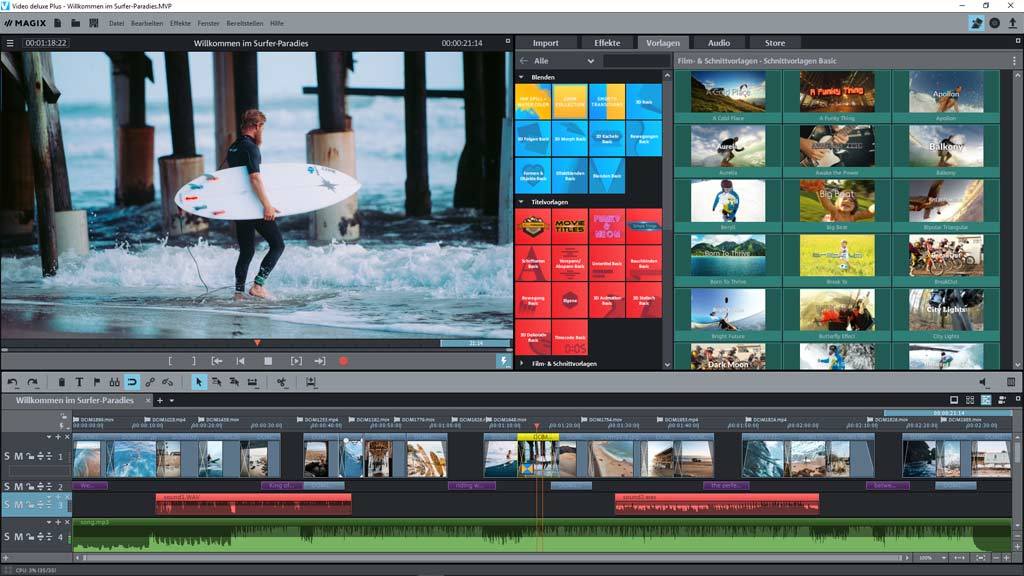Click the lightning bolt icon below the preview
1024x576 pixels.
pyautogui.click(x=504, y=360)
